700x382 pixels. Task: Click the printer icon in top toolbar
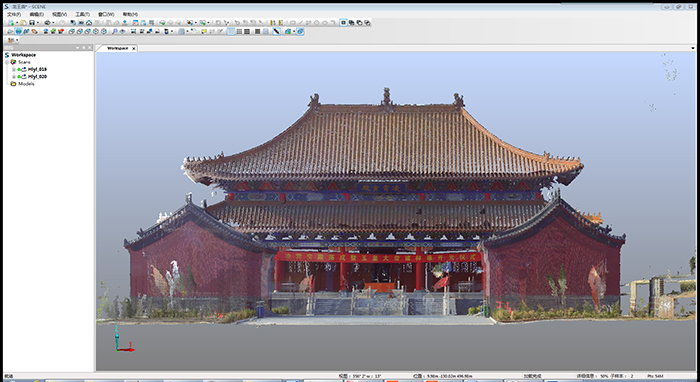tap(48, 23)
